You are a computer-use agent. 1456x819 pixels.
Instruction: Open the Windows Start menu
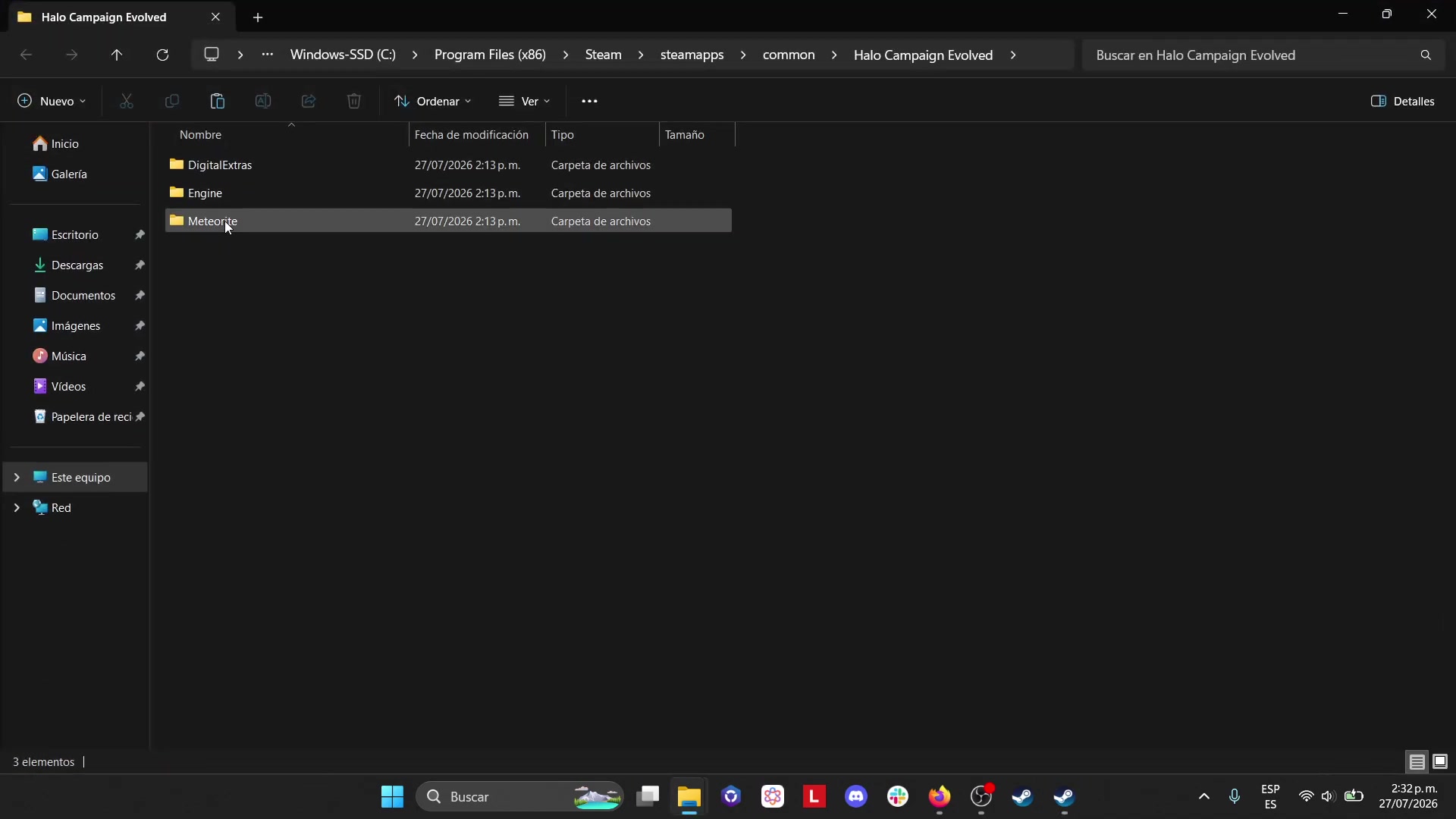click(x=392, y=796)
